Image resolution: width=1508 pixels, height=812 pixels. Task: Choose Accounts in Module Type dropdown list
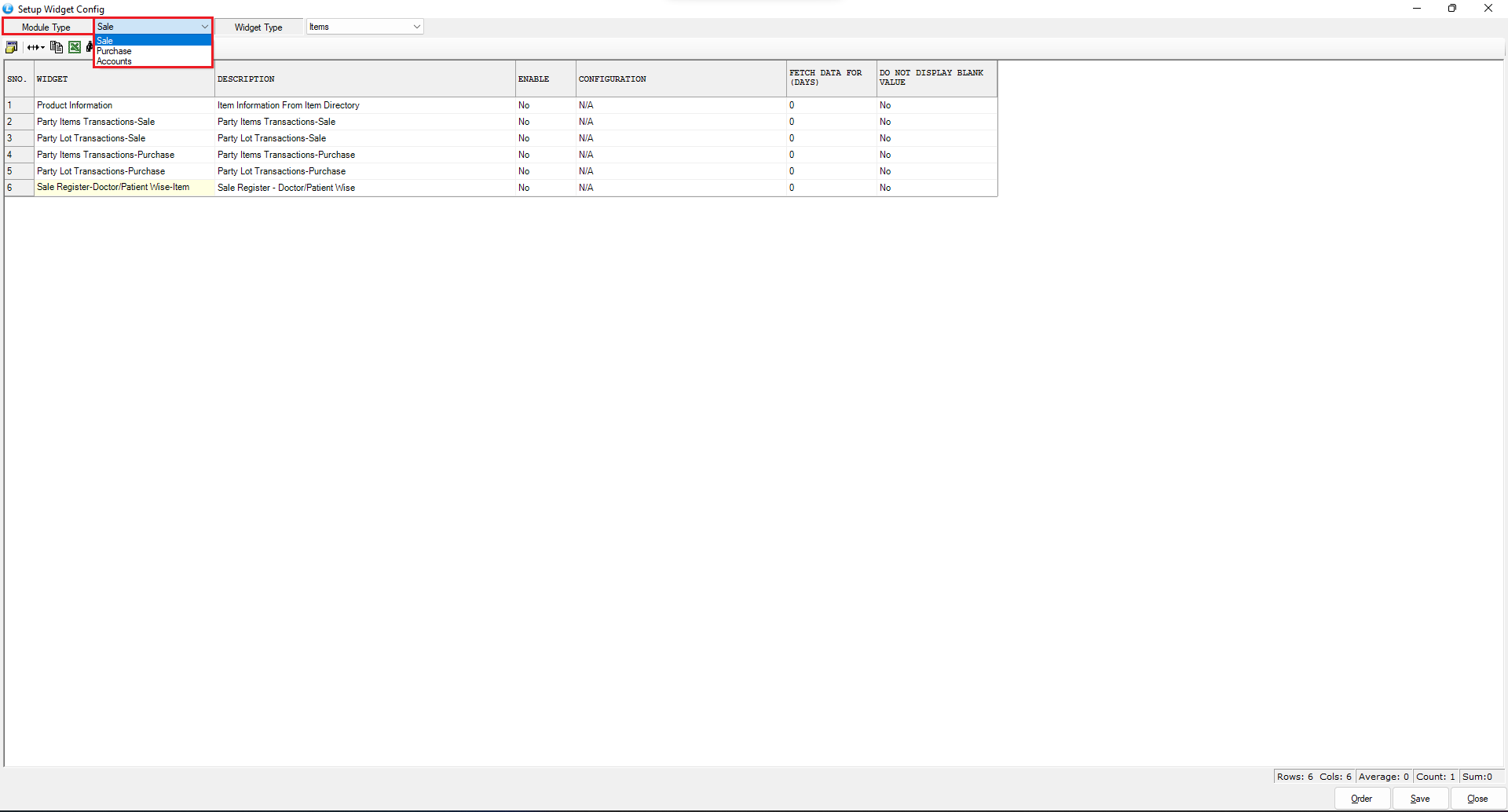point(115,61)
